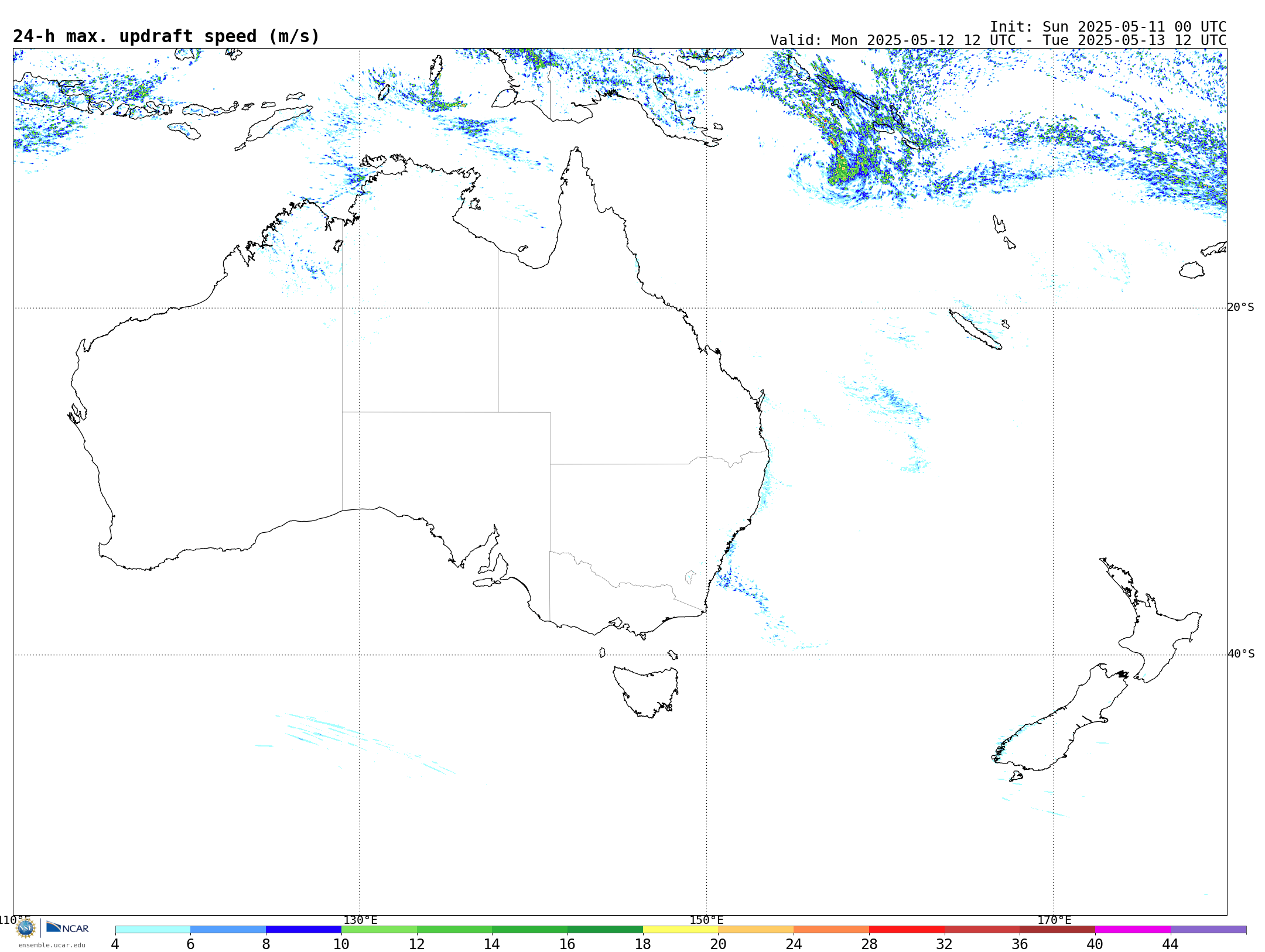Click colorbar tick label "20"
This screenshot has width=1265, height=952.
[x=719, y=944]
